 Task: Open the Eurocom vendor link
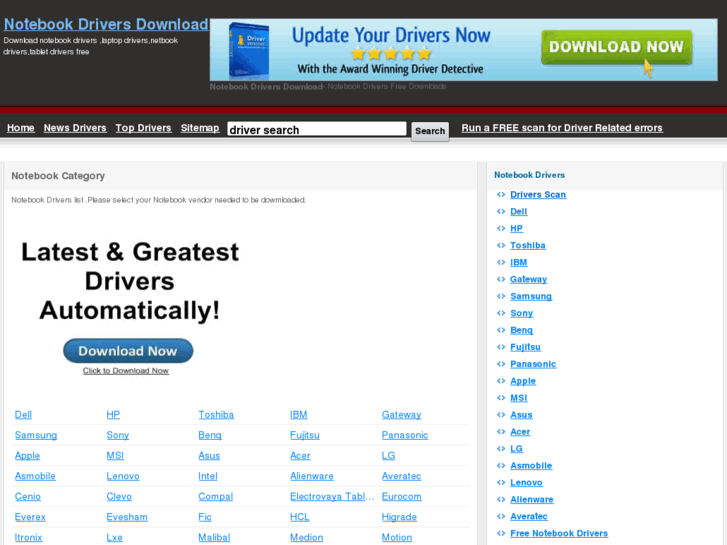pyautogui.click(x=402, y=496)
